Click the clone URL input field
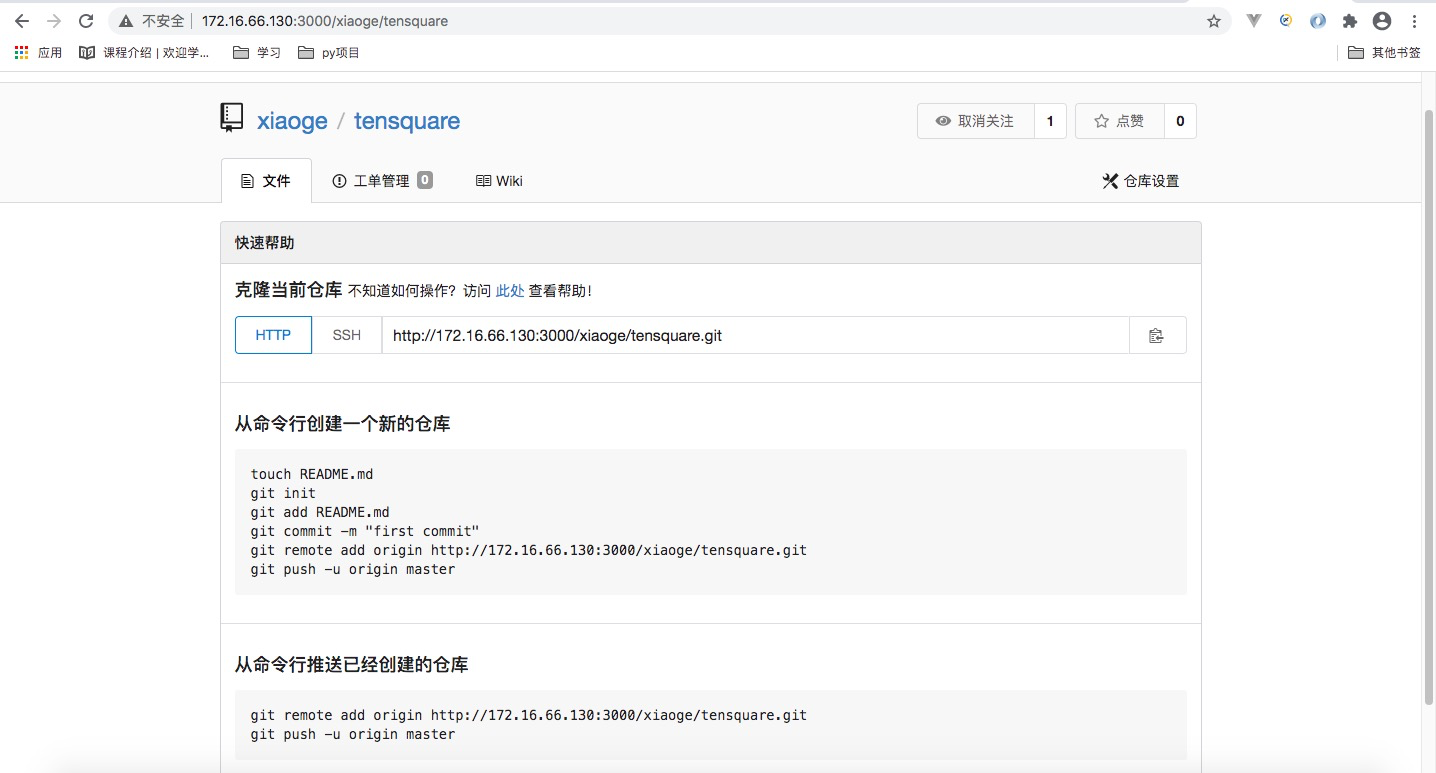 pos(755,335)
